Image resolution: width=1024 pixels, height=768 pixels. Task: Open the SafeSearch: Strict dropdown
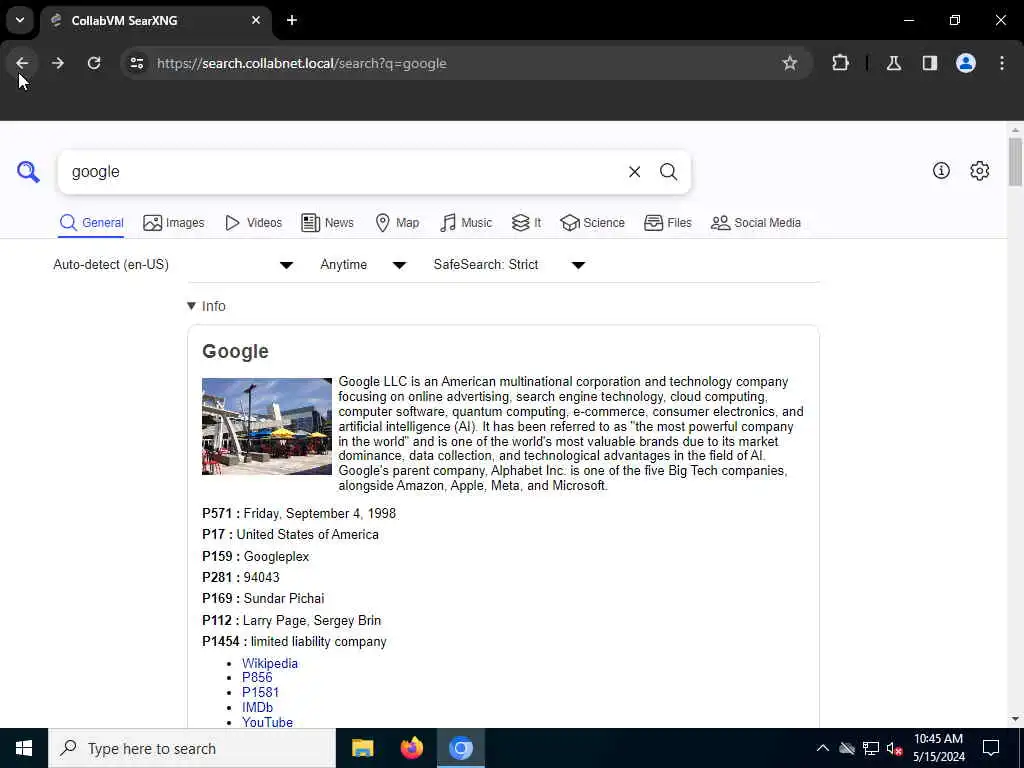click(x=509, y=264)
